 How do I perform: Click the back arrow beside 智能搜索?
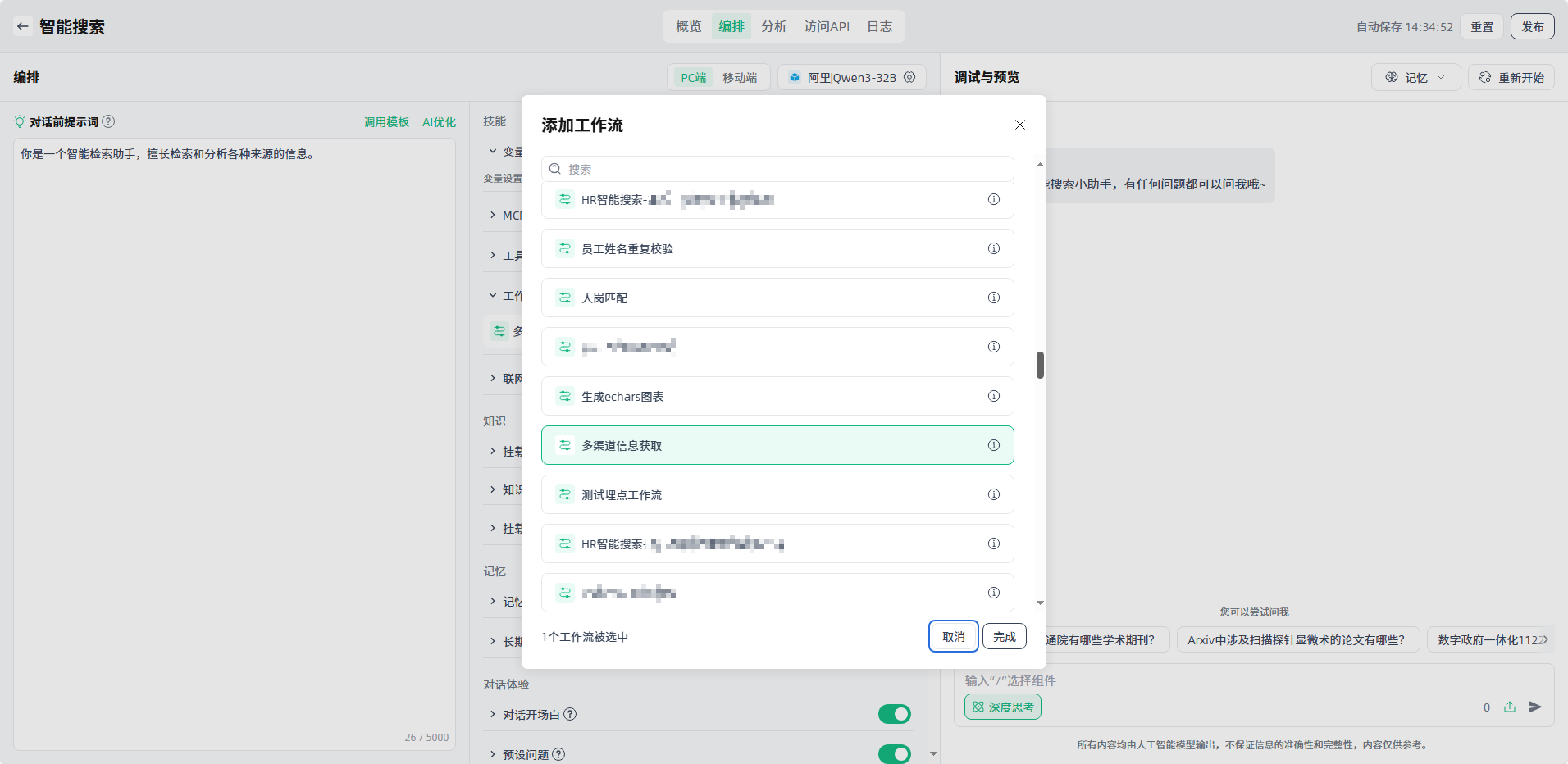click(23, 26)
